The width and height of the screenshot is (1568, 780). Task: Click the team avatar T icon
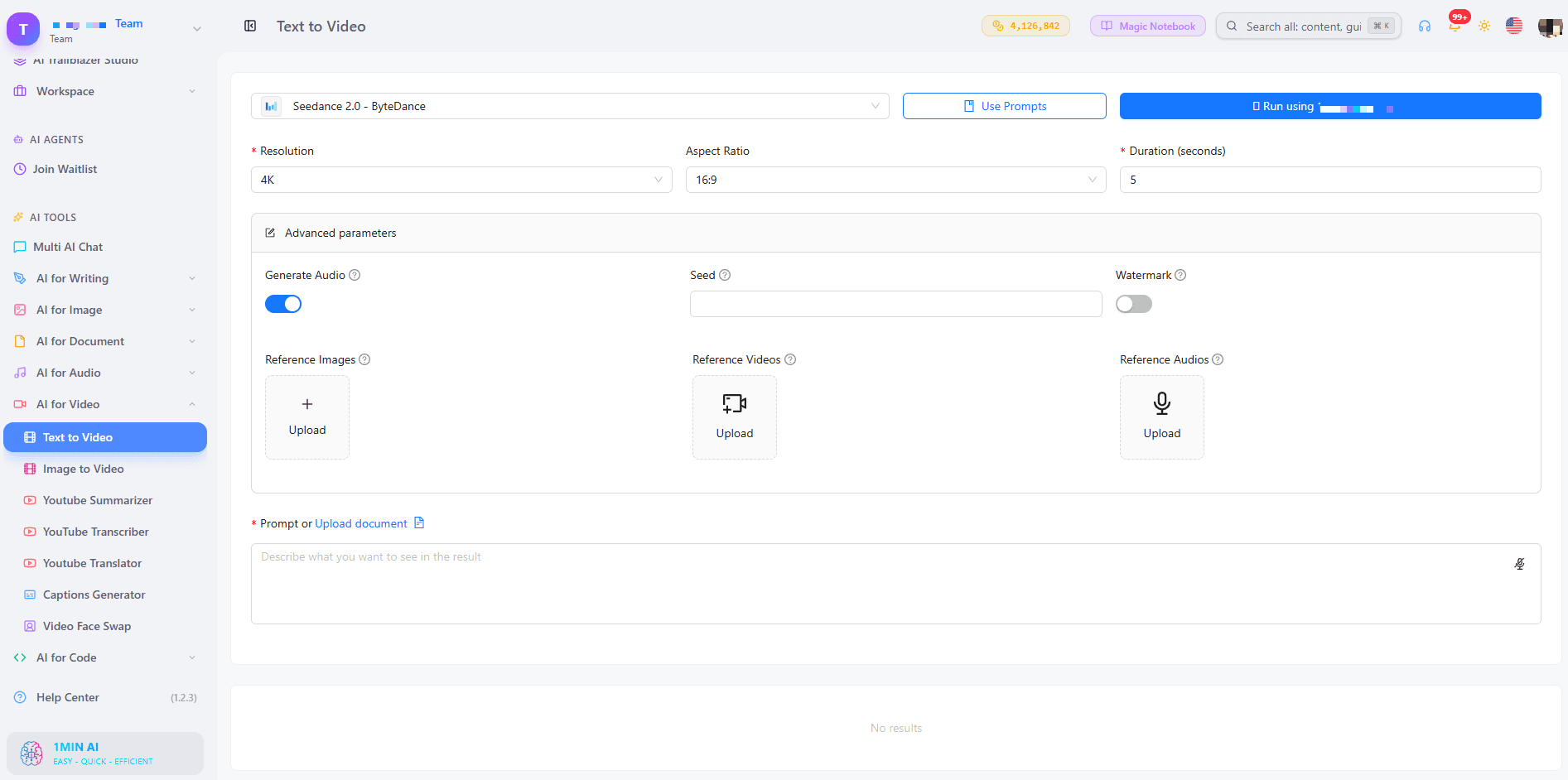pos(23,29)
